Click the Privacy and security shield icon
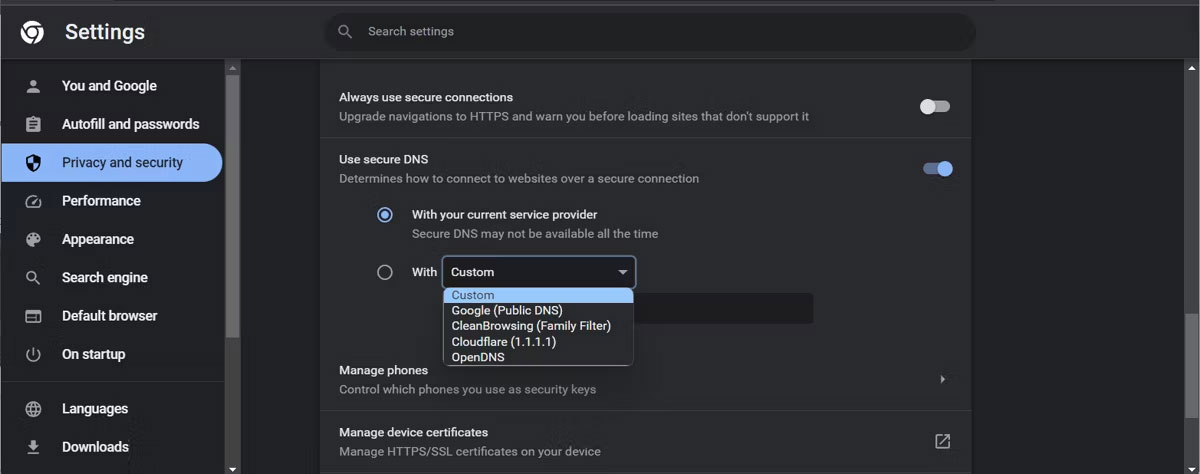The image size is (1200, 474). (x=33, y=162)
